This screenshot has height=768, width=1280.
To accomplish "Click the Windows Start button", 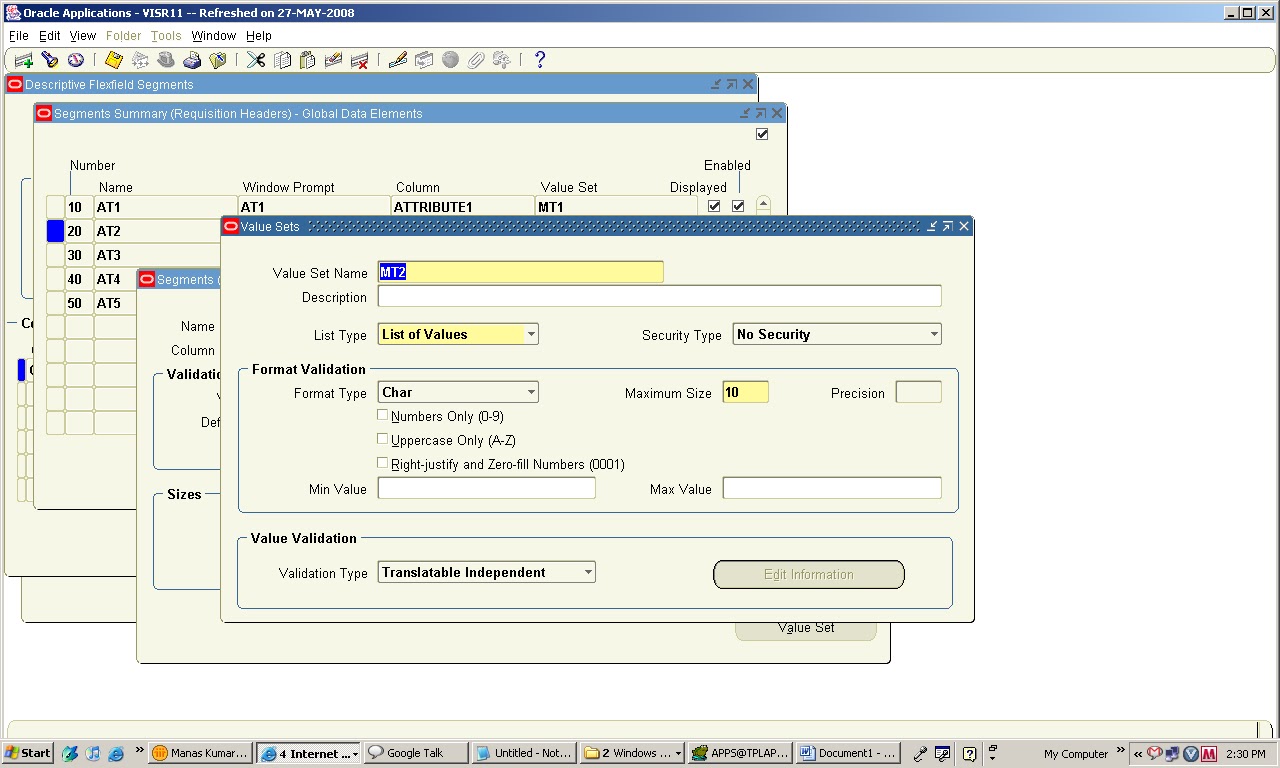I will (x=28, y=753).
